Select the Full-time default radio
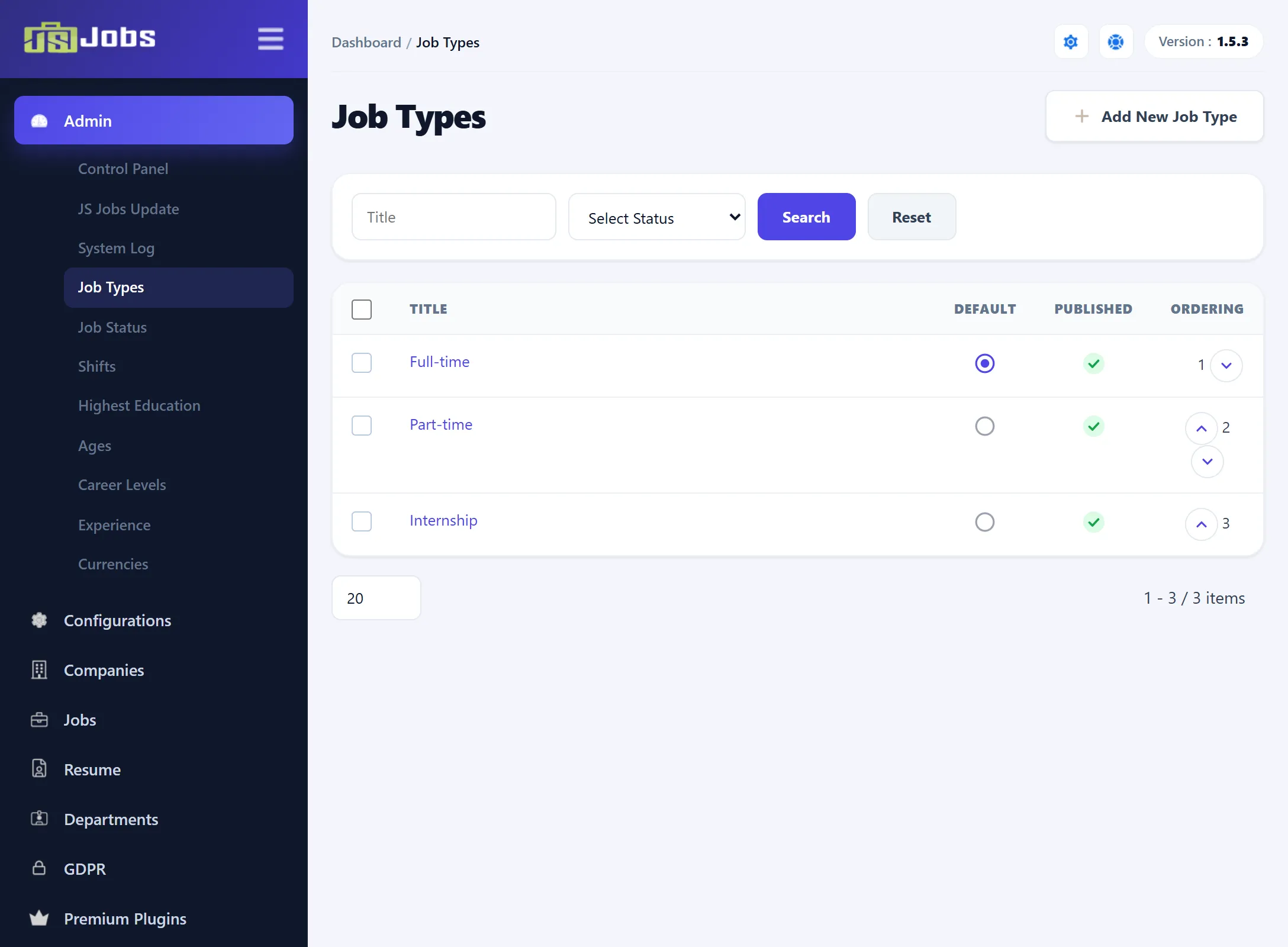This screenshot has height=947, width=1288. [985, 363]
